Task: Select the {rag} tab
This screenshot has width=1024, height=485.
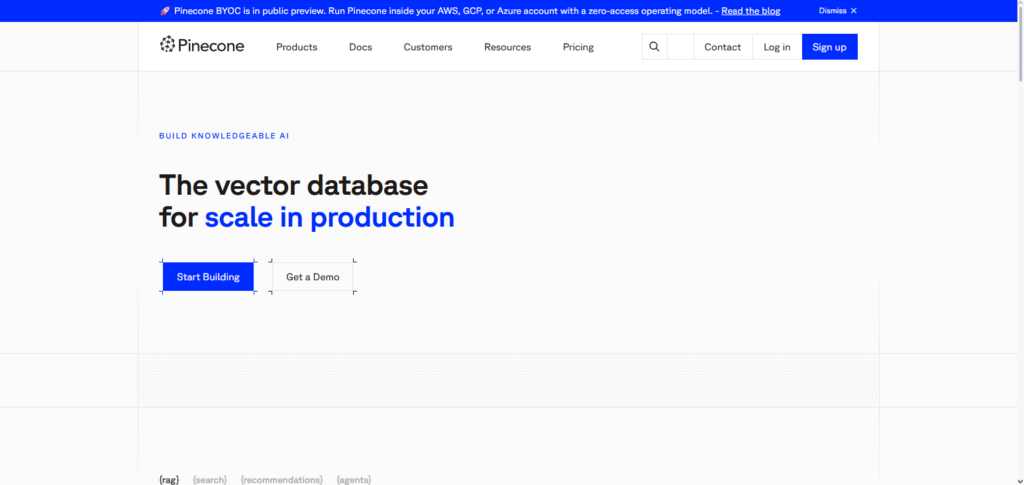Action: click(x=169, y=480)
